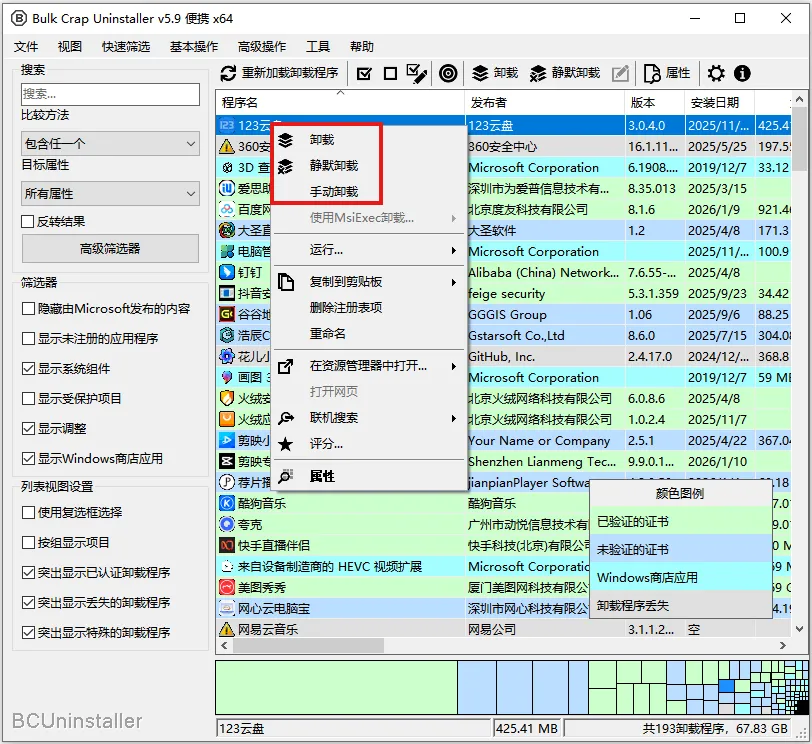The image size is (812, 744).
Task: Click the 高级筛选器 button
Action: (110, 249)
